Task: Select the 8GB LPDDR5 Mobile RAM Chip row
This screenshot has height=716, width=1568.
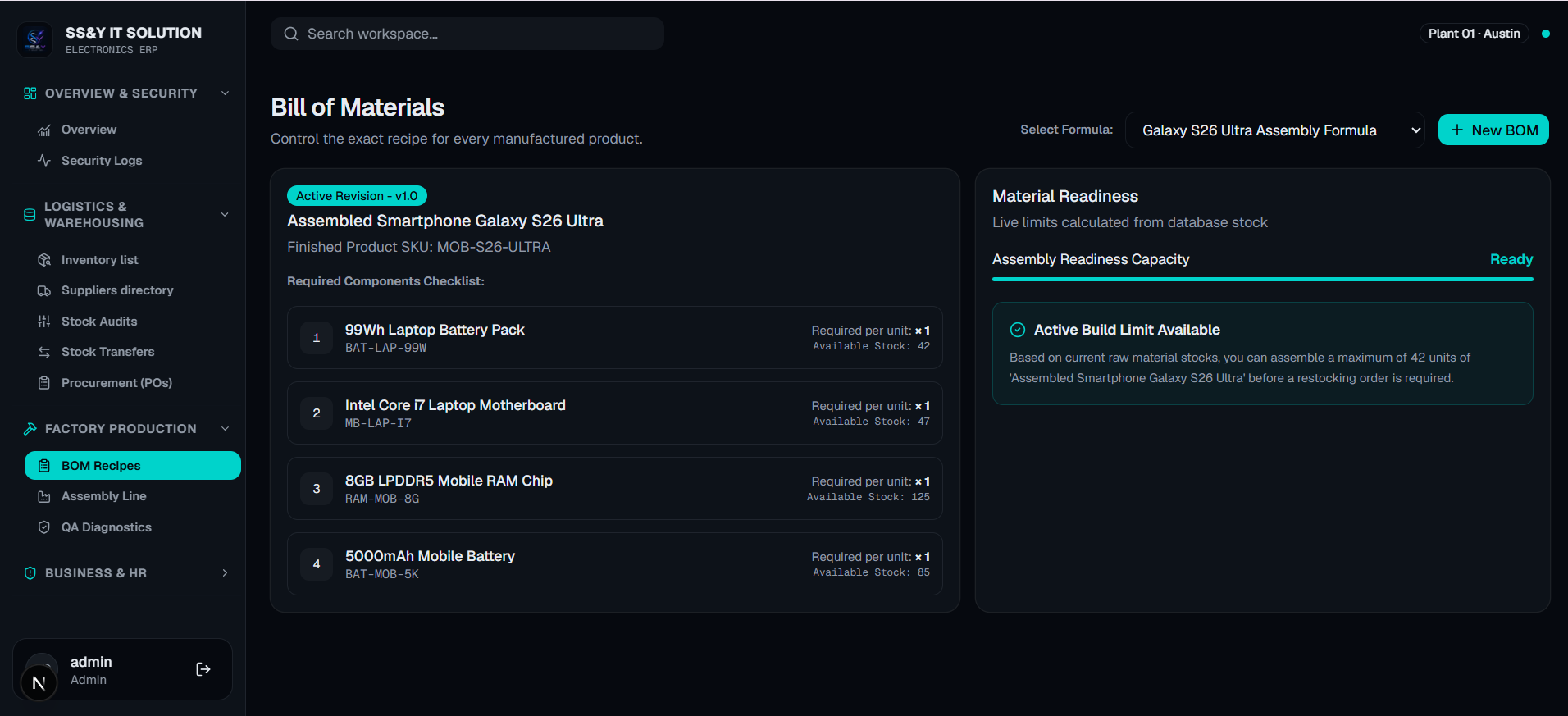Action: (x=615, y=489)
